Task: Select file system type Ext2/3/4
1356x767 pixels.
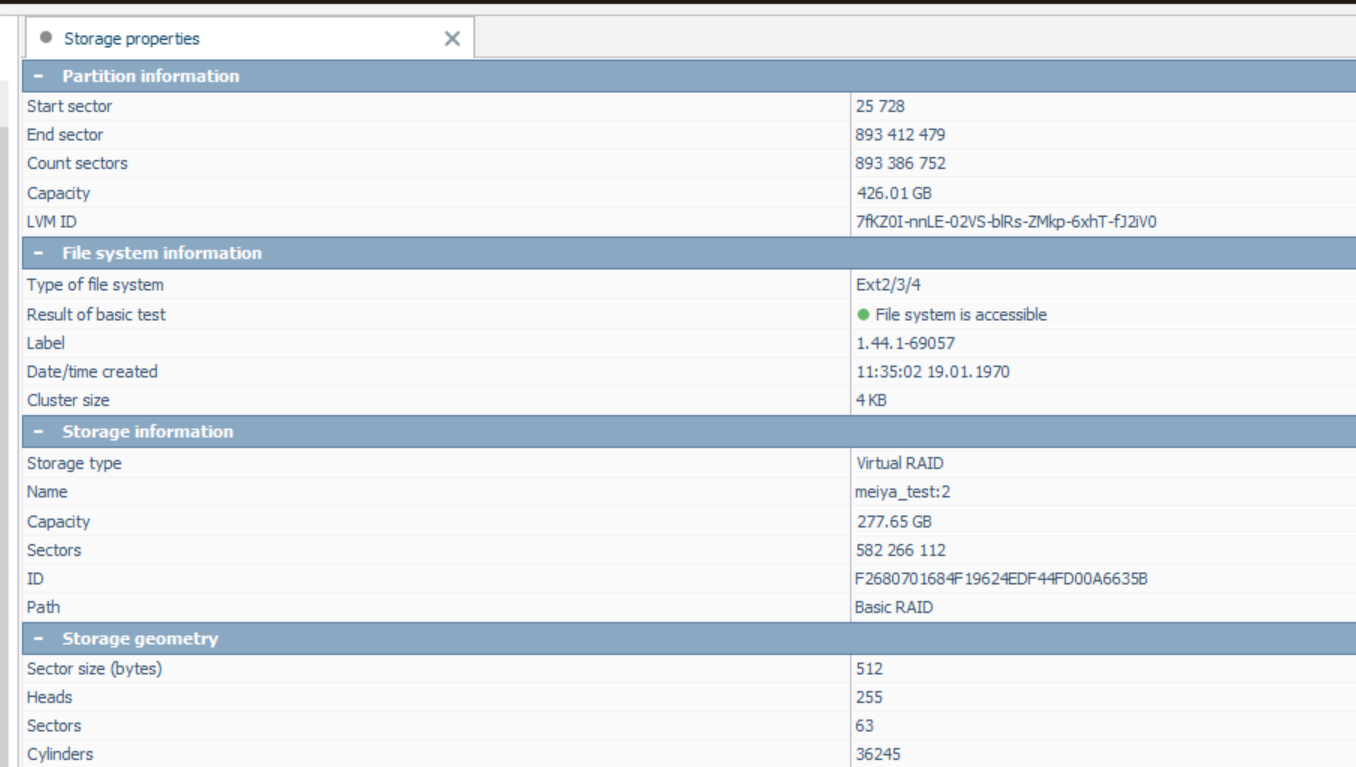Action: [x=888, y=285]
